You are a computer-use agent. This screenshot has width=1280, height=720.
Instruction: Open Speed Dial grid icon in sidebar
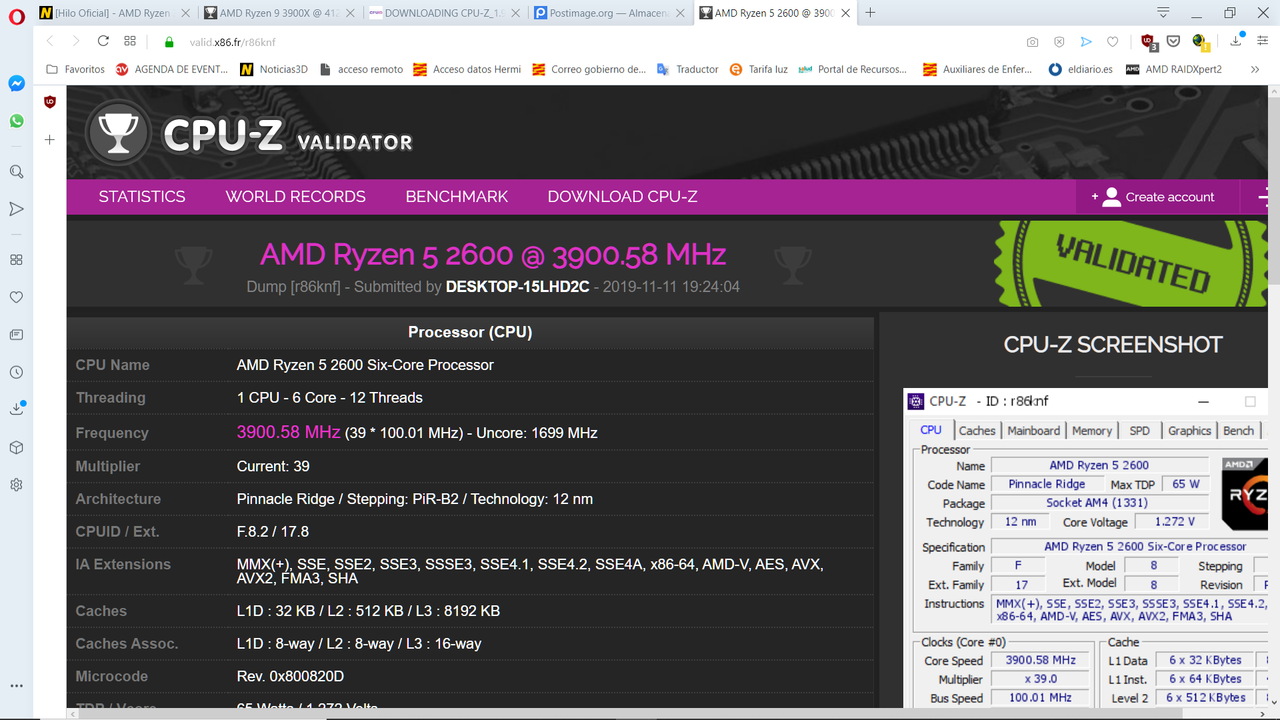[x=16, y=260]
